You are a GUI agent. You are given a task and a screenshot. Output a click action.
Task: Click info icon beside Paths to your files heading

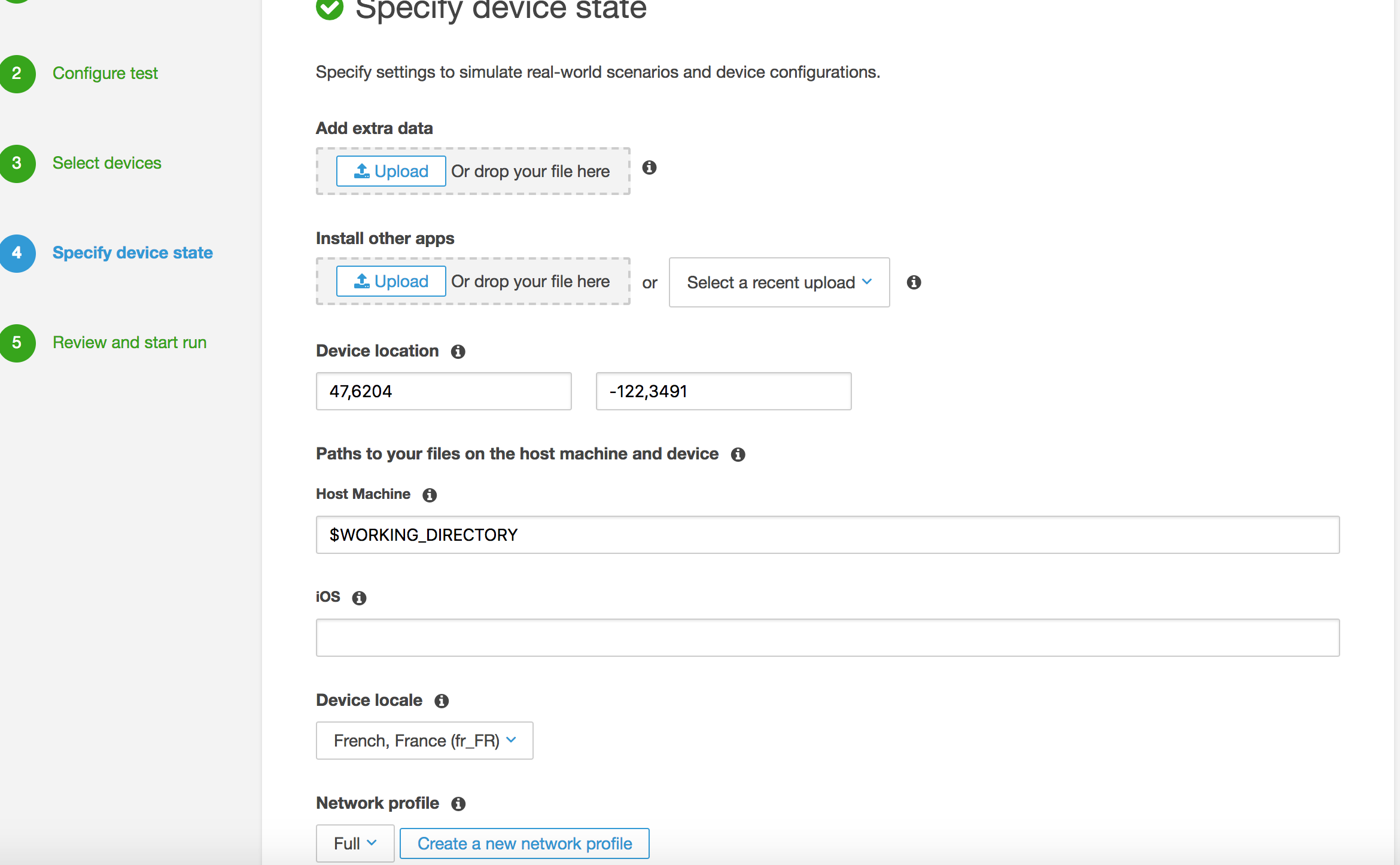(x=738, y=455)
